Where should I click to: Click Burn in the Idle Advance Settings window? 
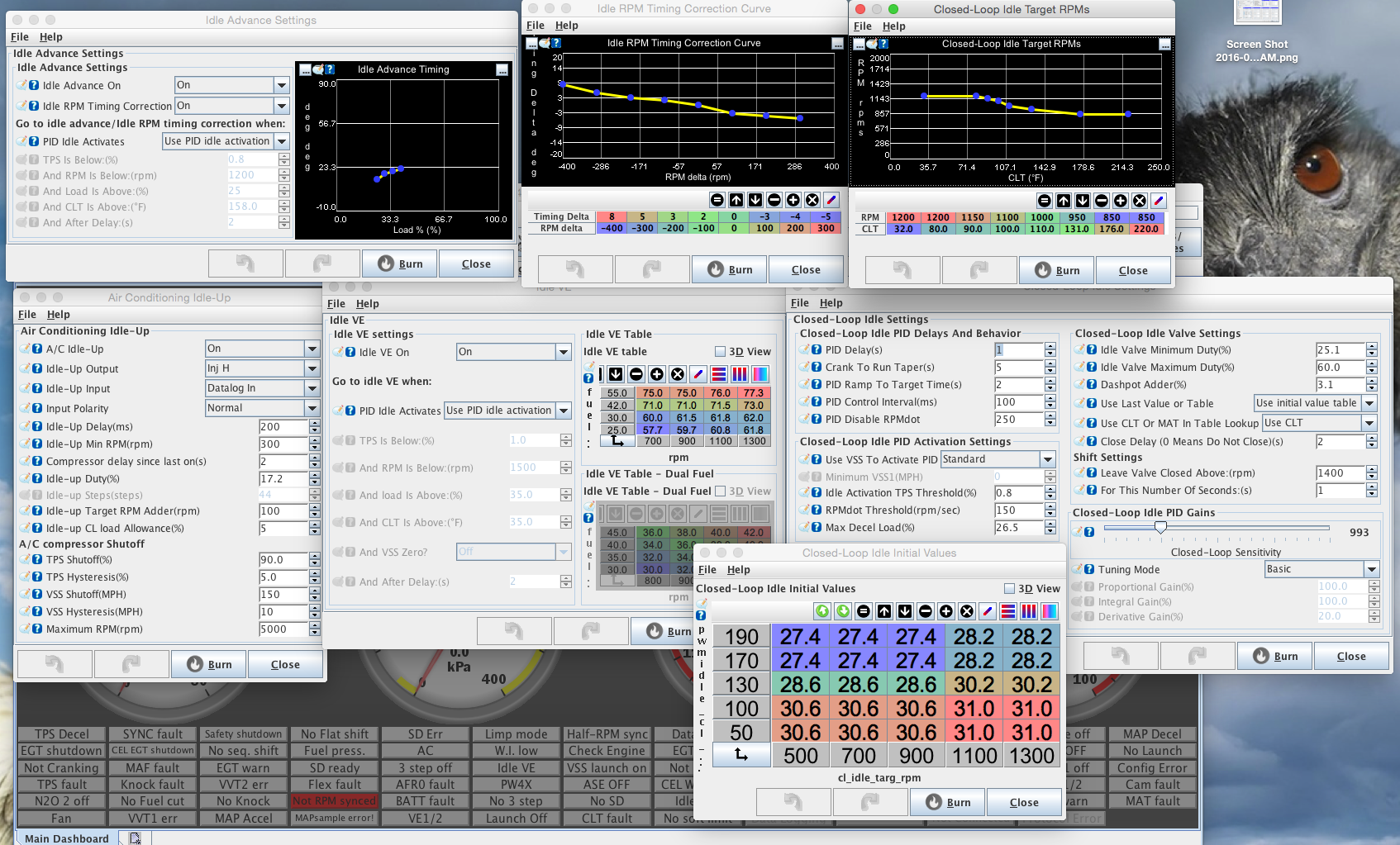[400, 264]
